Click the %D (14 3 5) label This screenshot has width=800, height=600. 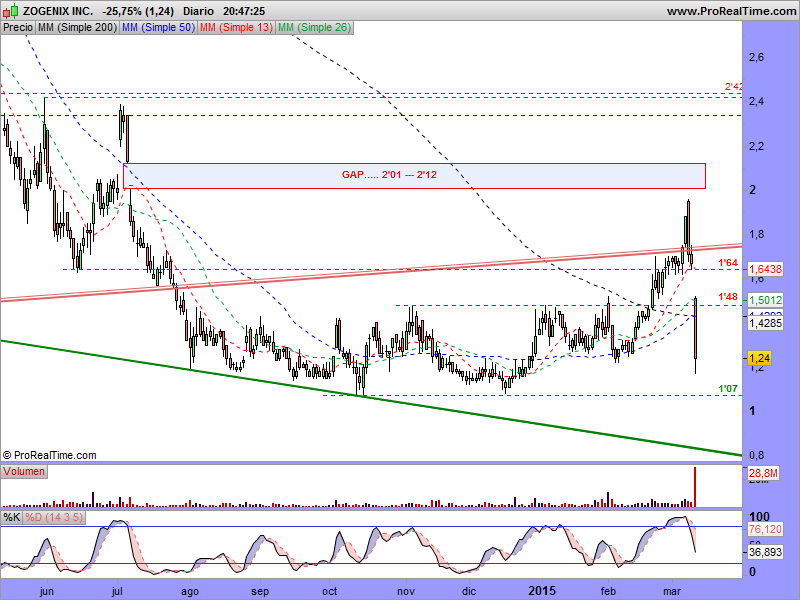click(54, 517)
